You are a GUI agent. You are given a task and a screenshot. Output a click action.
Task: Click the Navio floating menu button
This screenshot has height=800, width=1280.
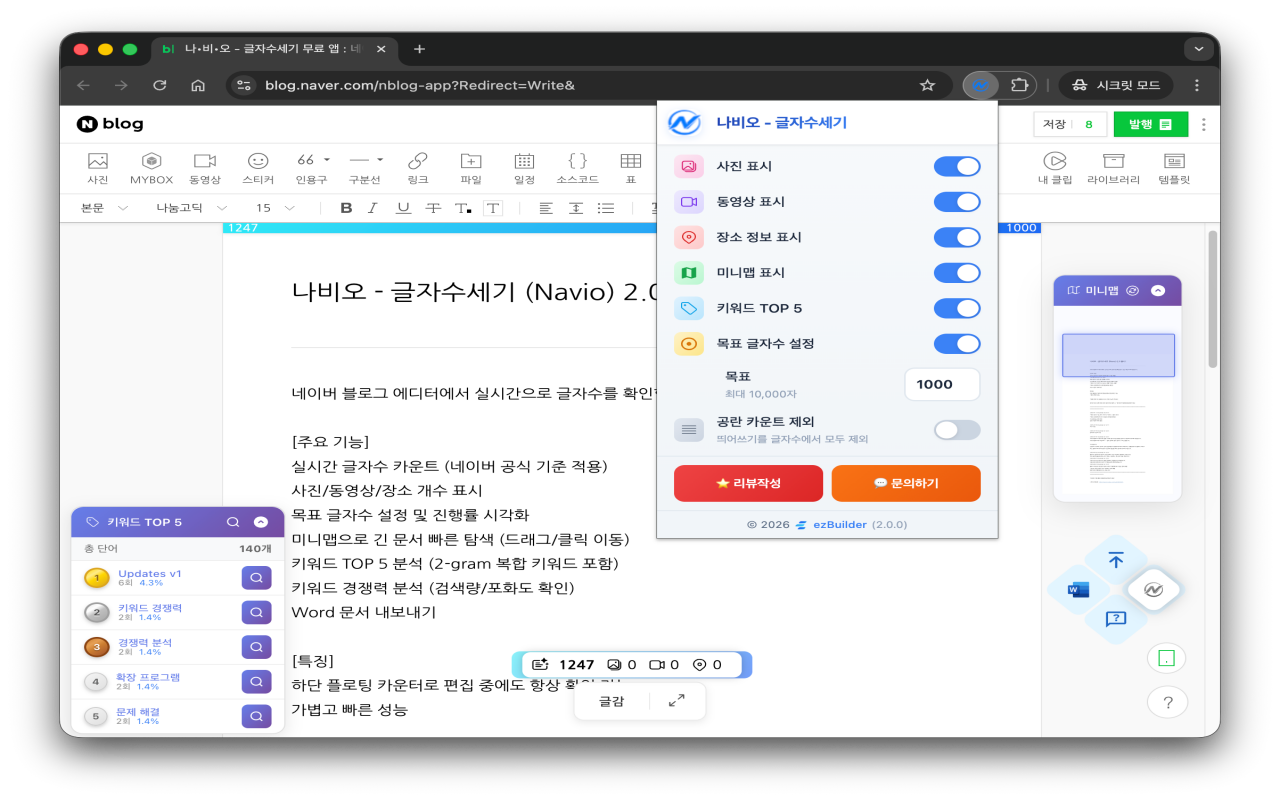point(1153,590)
